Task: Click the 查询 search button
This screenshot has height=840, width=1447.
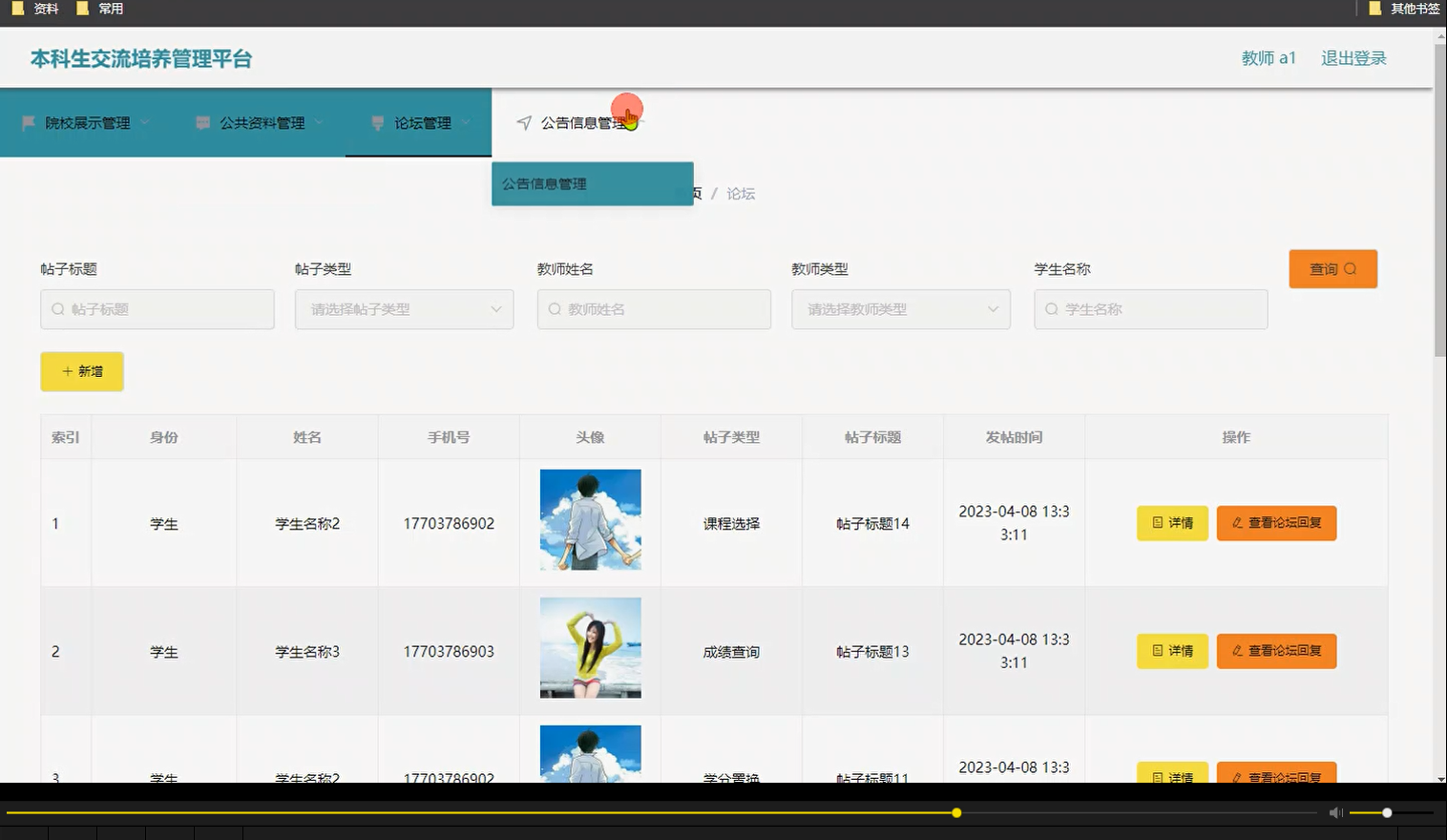Action: (1332, 269)
